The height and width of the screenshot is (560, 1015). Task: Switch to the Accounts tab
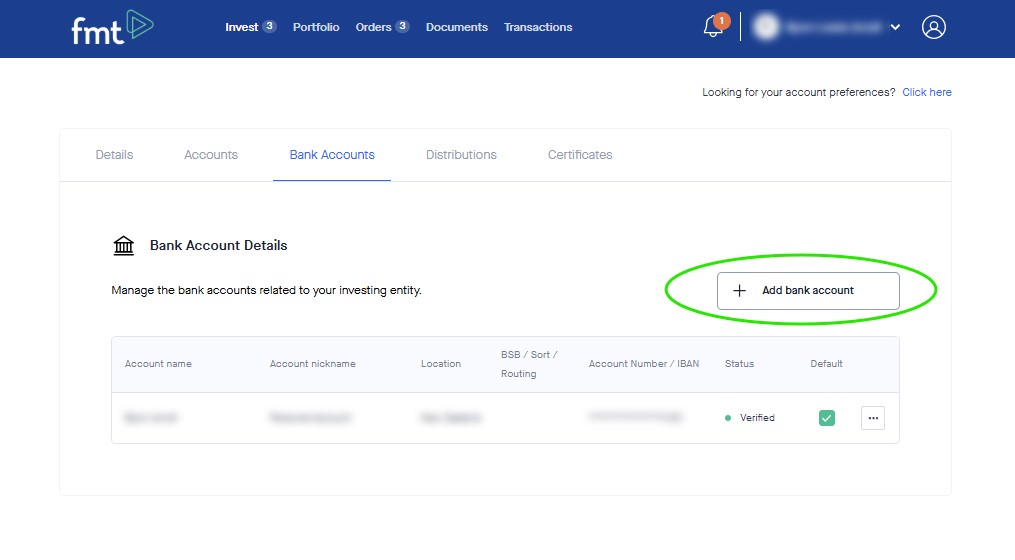211,155
